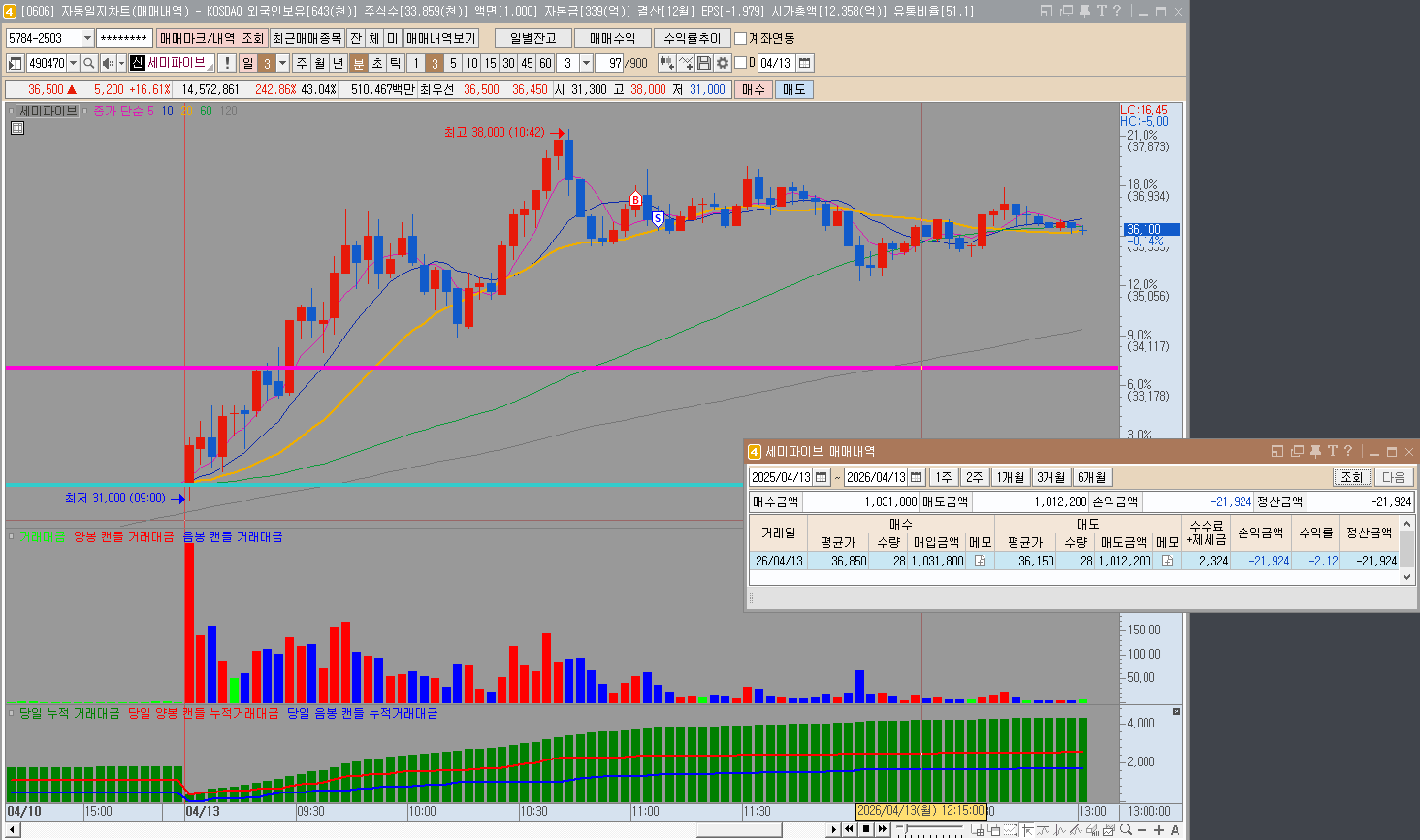Open calendar for end date 2026/04/13

[917, 477]
